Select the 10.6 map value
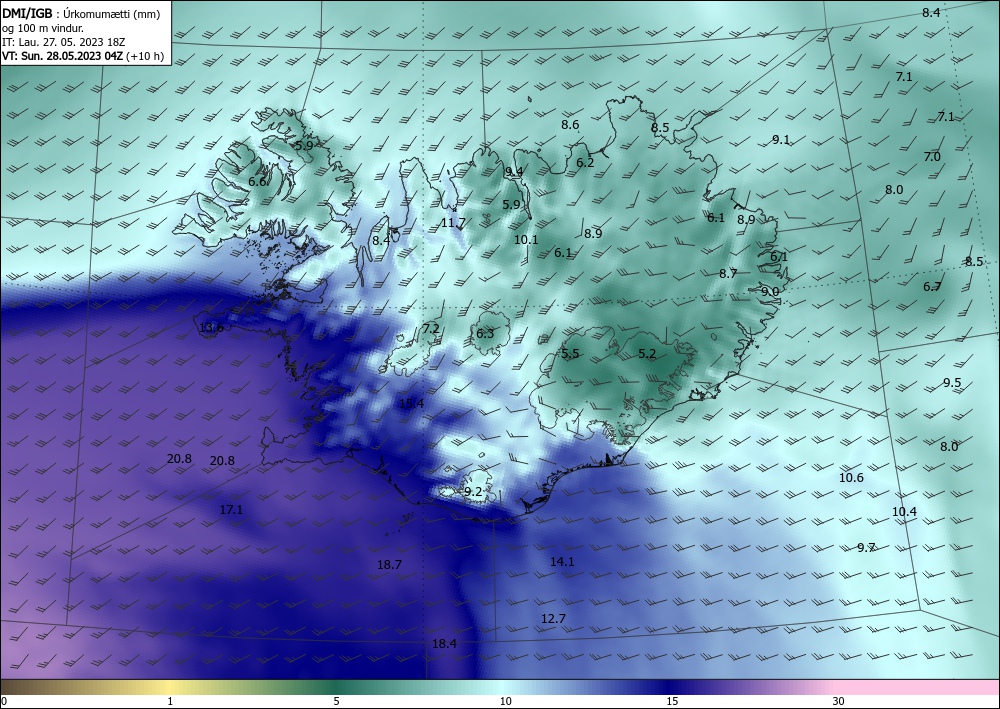Screen dimensions: 1000x709 pyautogui.click(x=851, y=478)
